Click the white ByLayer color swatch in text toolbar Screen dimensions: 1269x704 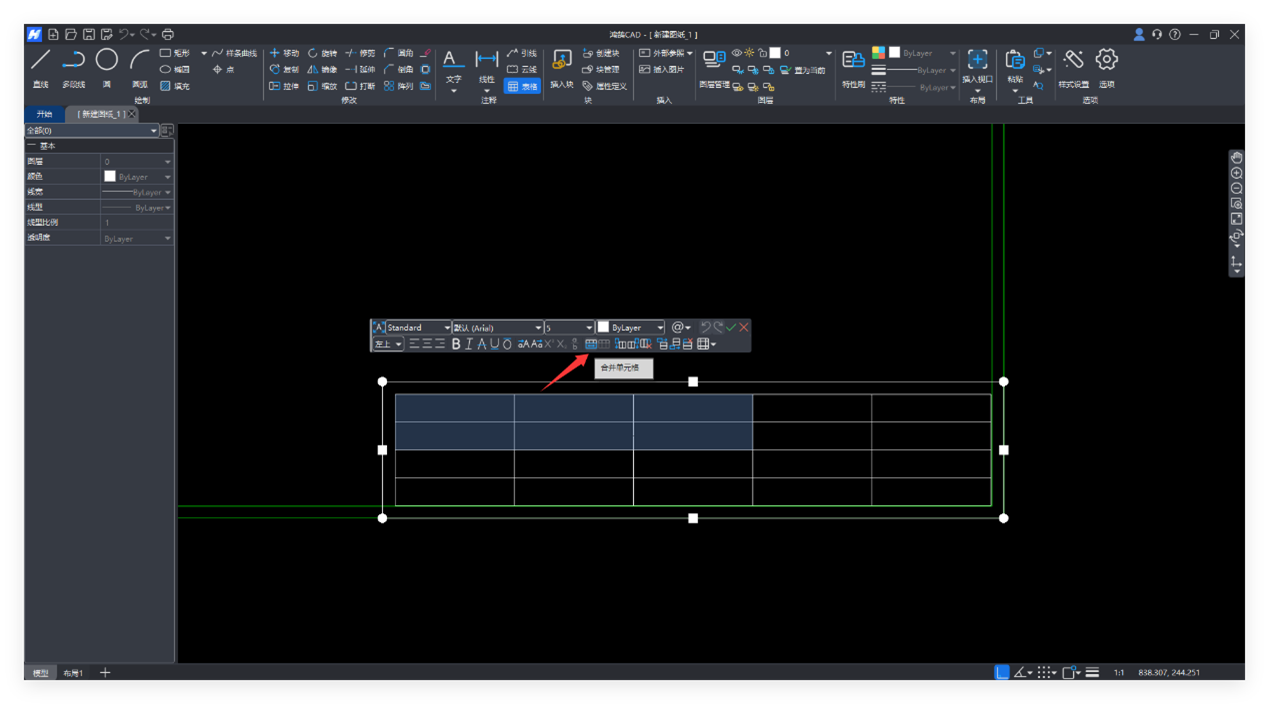603,327
